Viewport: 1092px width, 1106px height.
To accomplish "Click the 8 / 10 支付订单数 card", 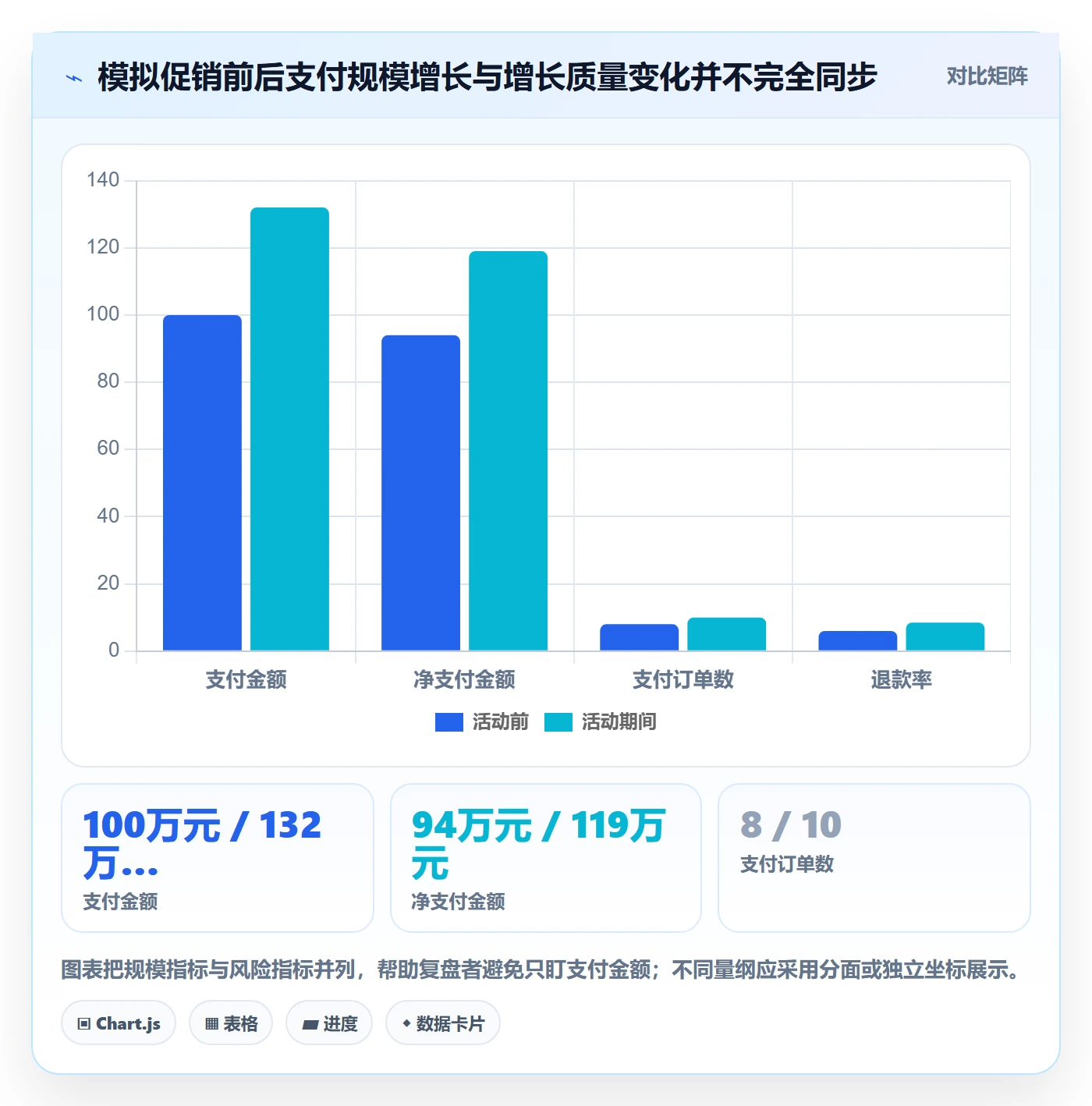I will point(874,858).
